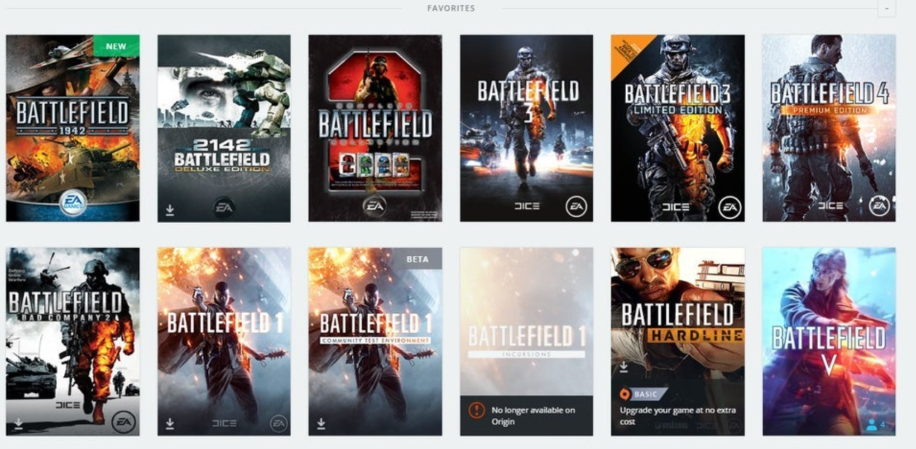The height and width of the screenshot is (449, 916).
Task: Open Battlefield 3 Limited Edition tile
Action: pos(677,128)
